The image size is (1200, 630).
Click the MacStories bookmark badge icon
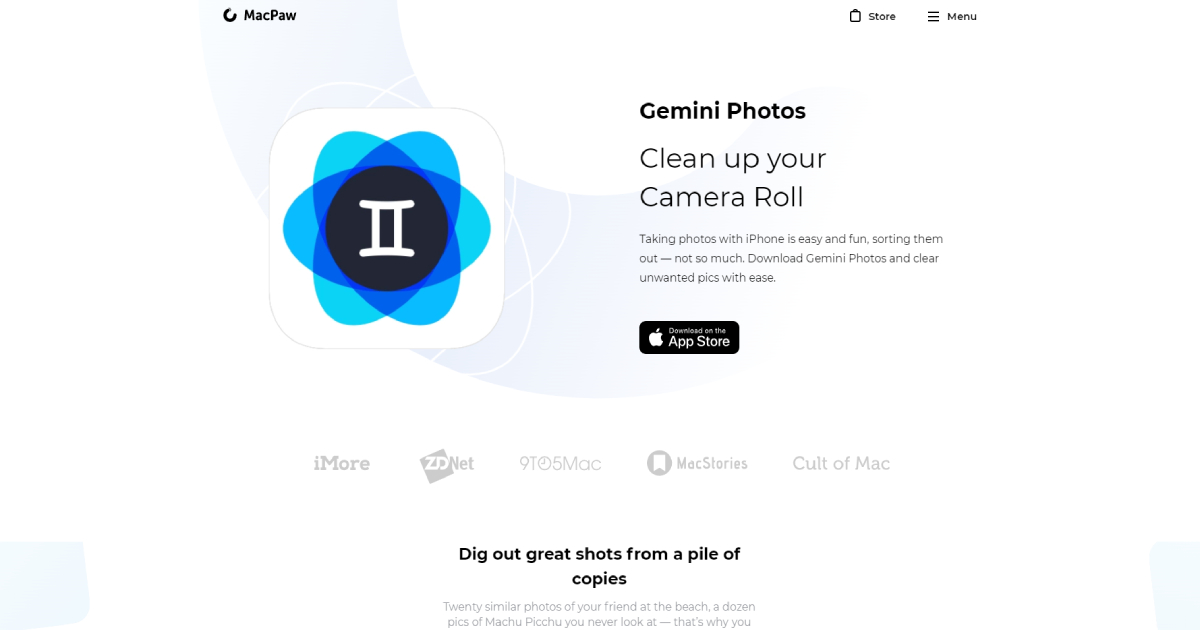coord(659,463)
